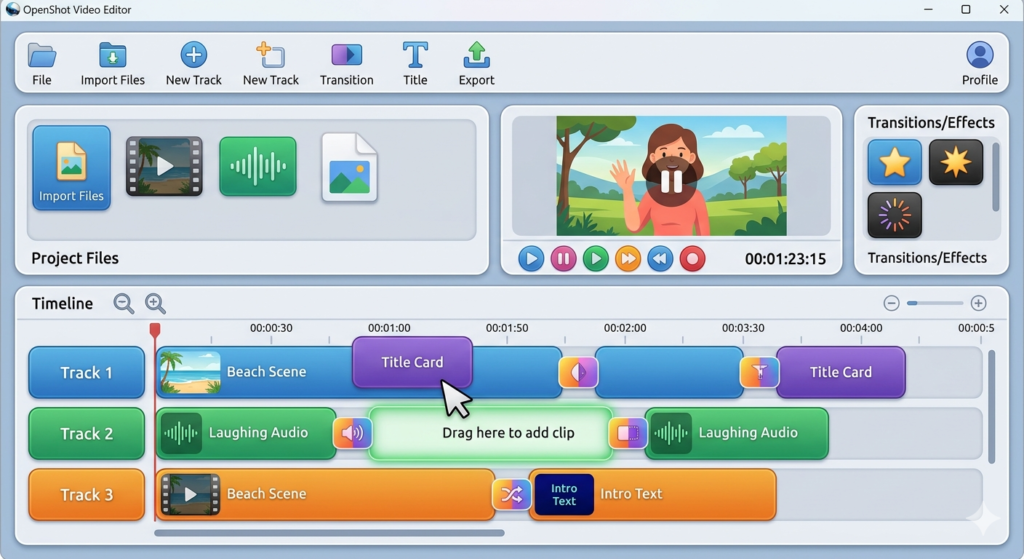The image size is (1024, 559).
Task: Click the shuffle transition icon on Track 3
Action: click(511, 494)
